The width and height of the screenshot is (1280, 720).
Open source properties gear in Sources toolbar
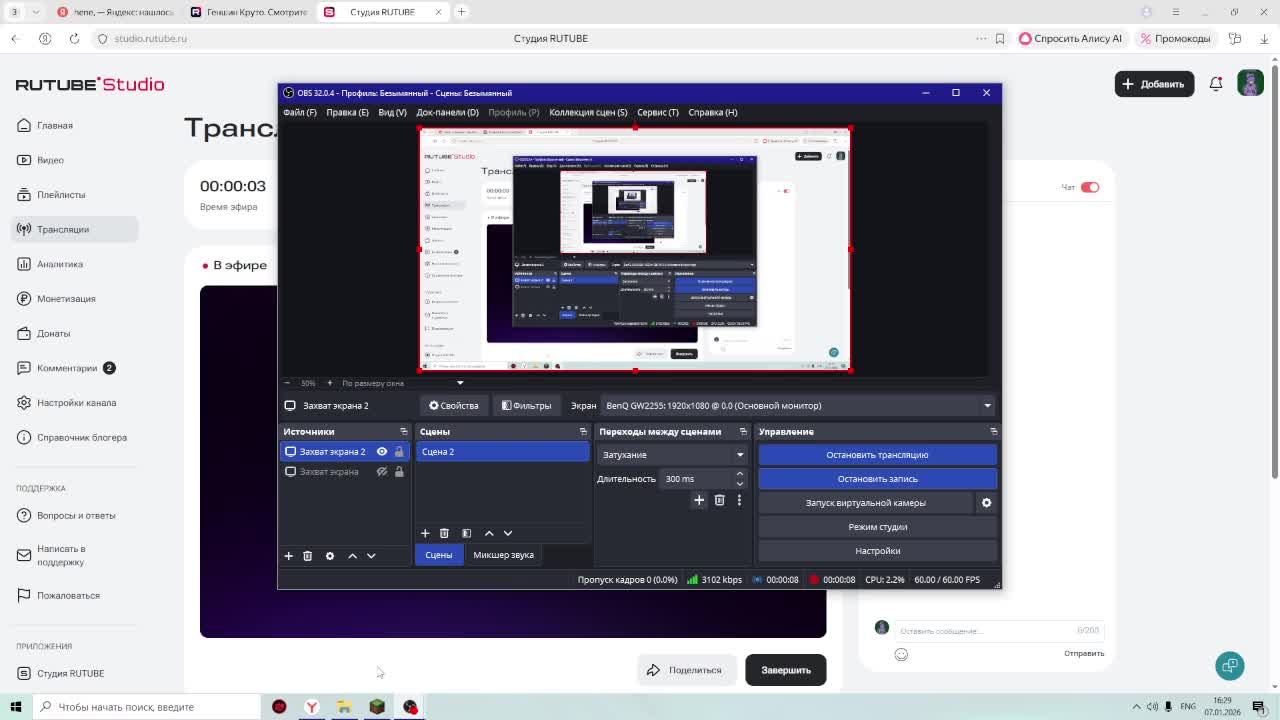[330, 556]
